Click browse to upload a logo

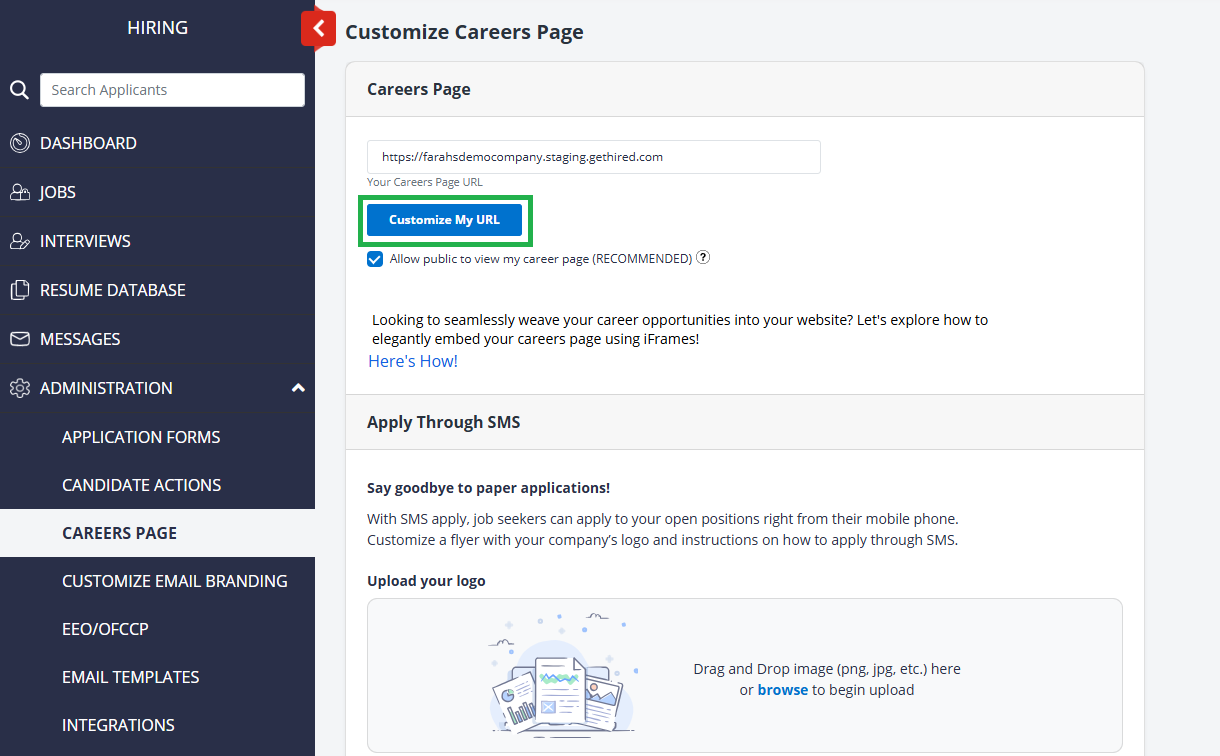782,690
